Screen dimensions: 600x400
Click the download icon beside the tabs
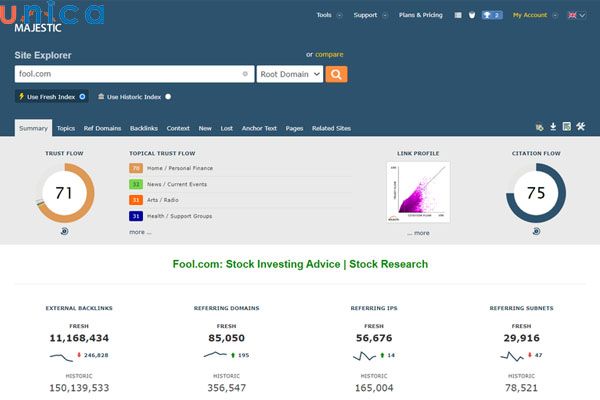[553, 127]
